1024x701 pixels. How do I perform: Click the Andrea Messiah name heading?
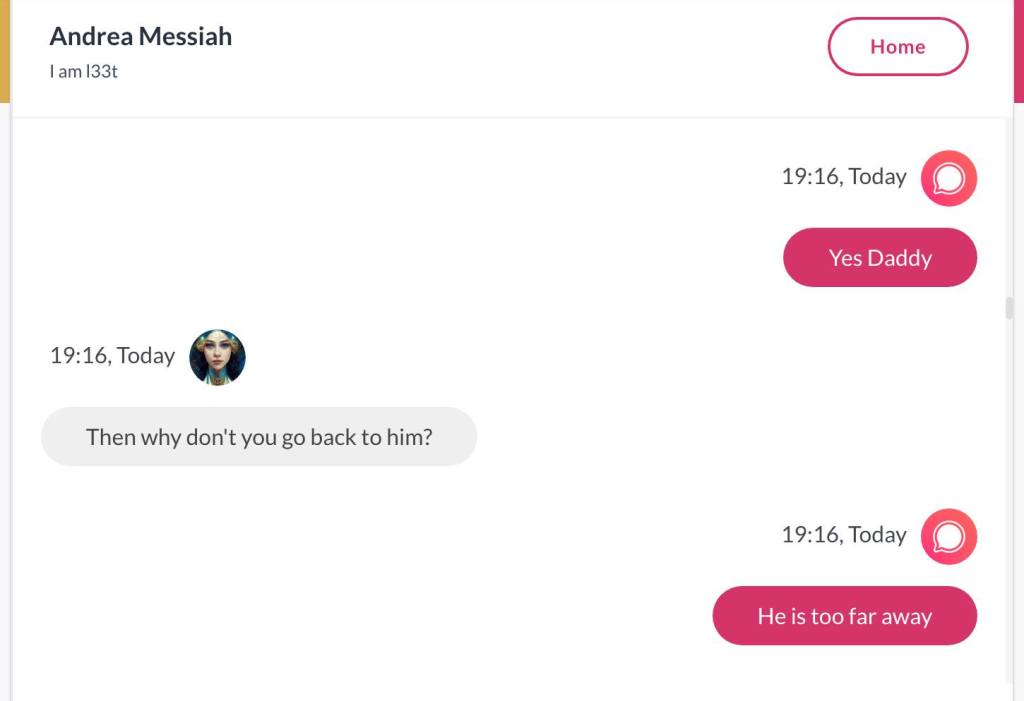pyautogui.click(x=141, y=36)
